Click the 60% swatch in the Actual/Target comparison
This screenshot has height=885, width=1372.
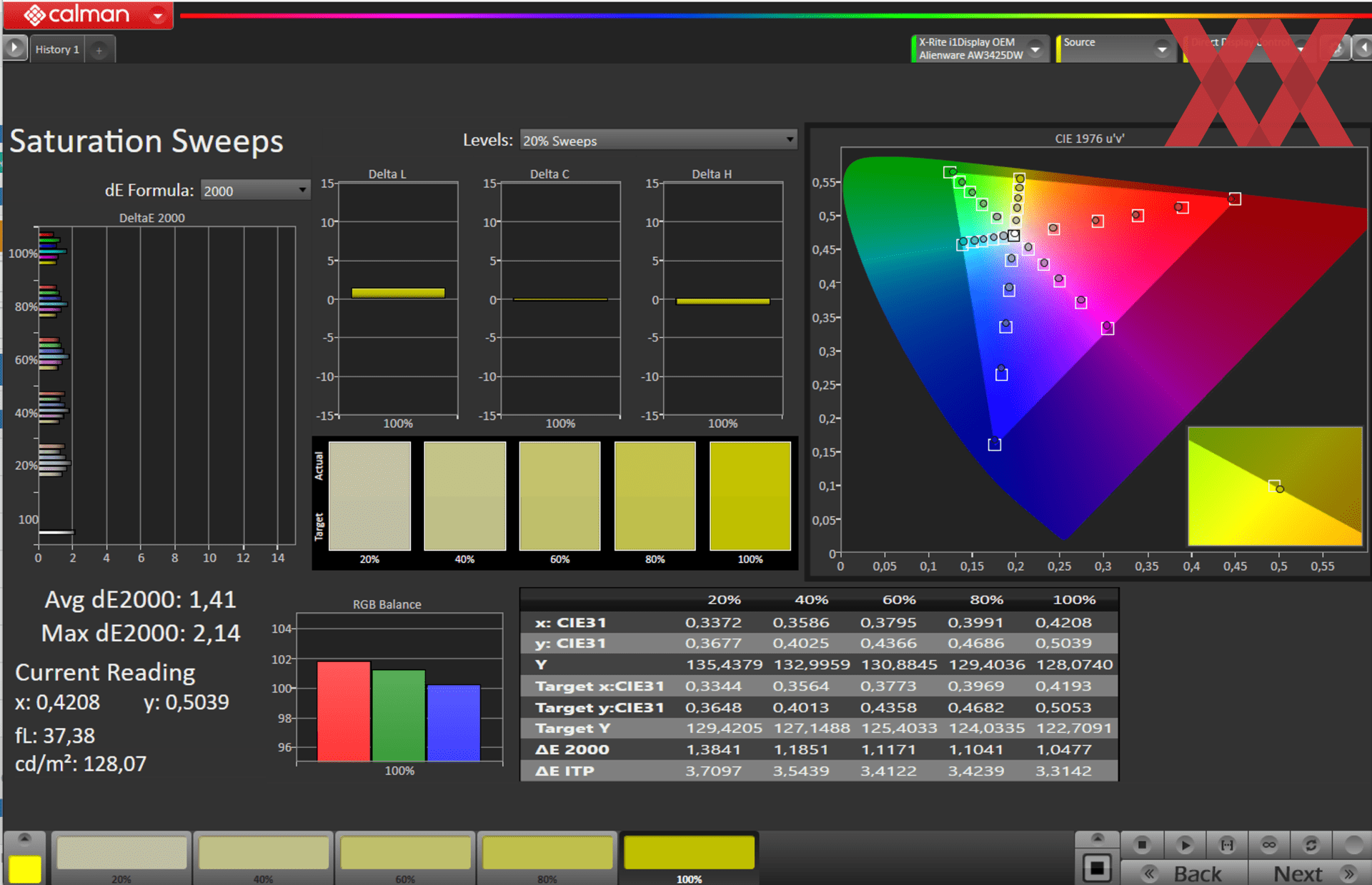click(560, 496)
